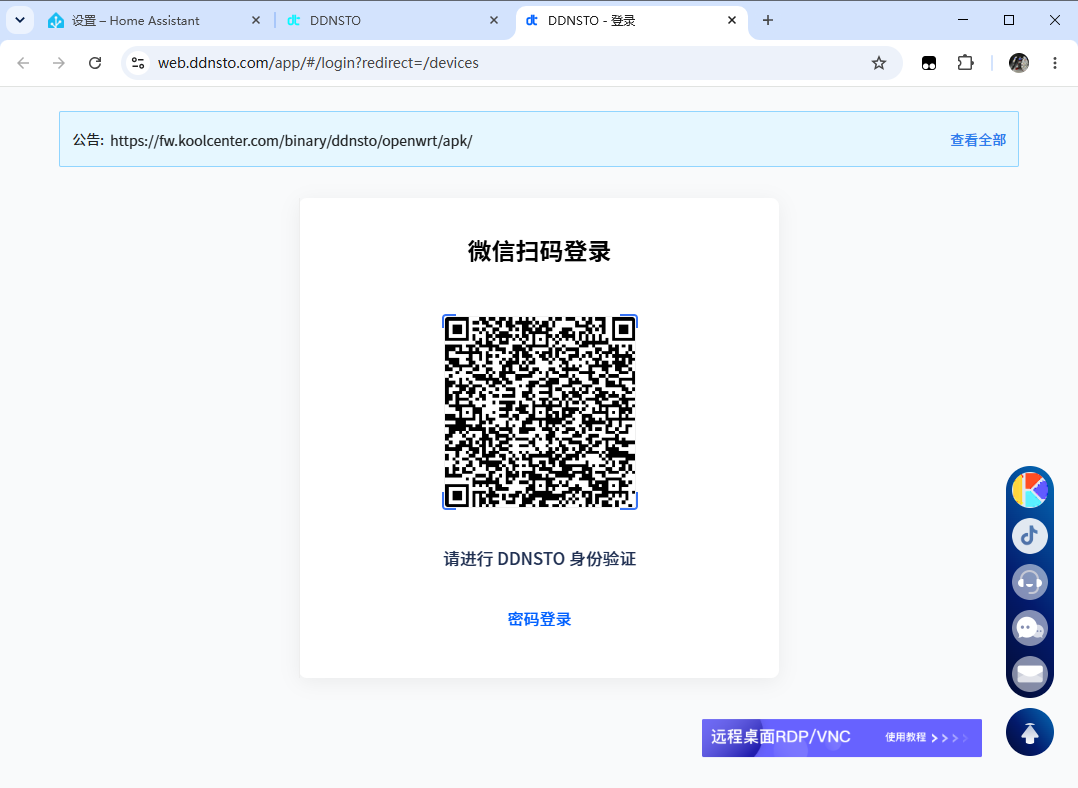Open the colorful K logo sidebar icon
This screenshot has height=788, width=1078.
coord(1029,490)
